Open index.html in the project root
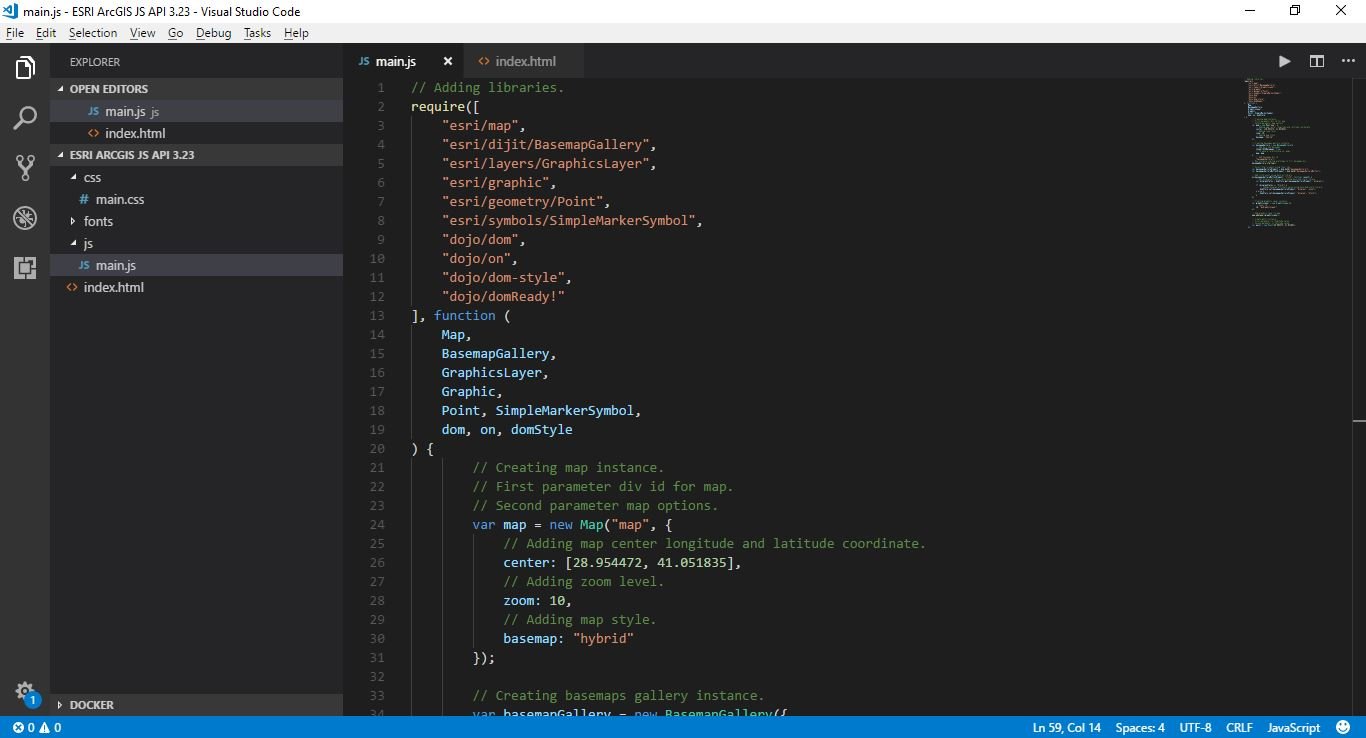1366x738 pixels. pyautogui.click(x=196, y=287)
